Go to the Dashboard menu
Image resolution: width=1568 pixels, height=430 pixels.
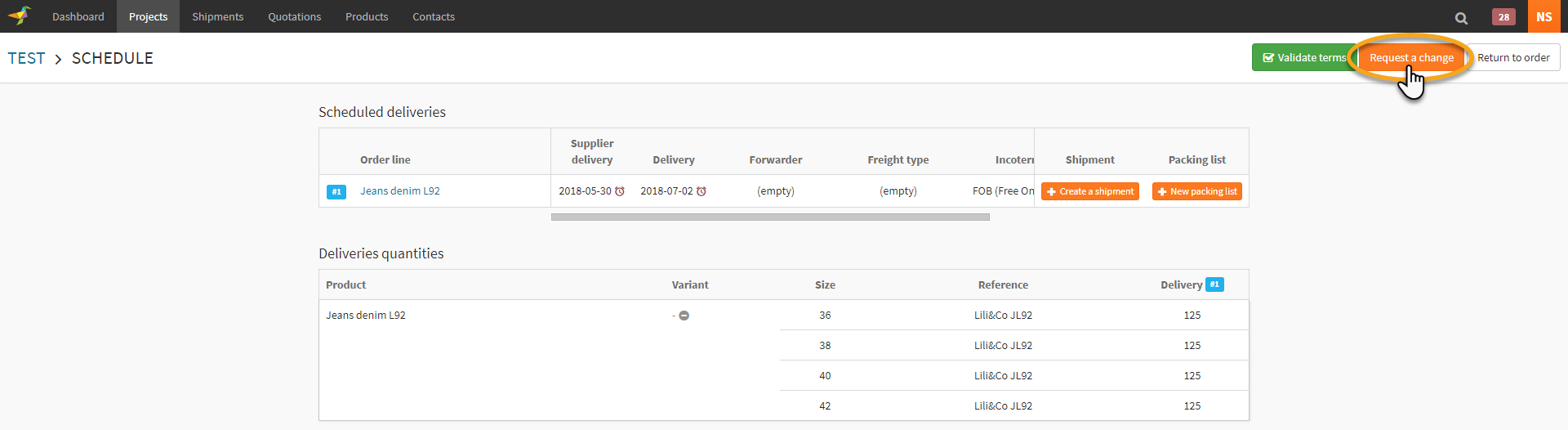[78, 16]
